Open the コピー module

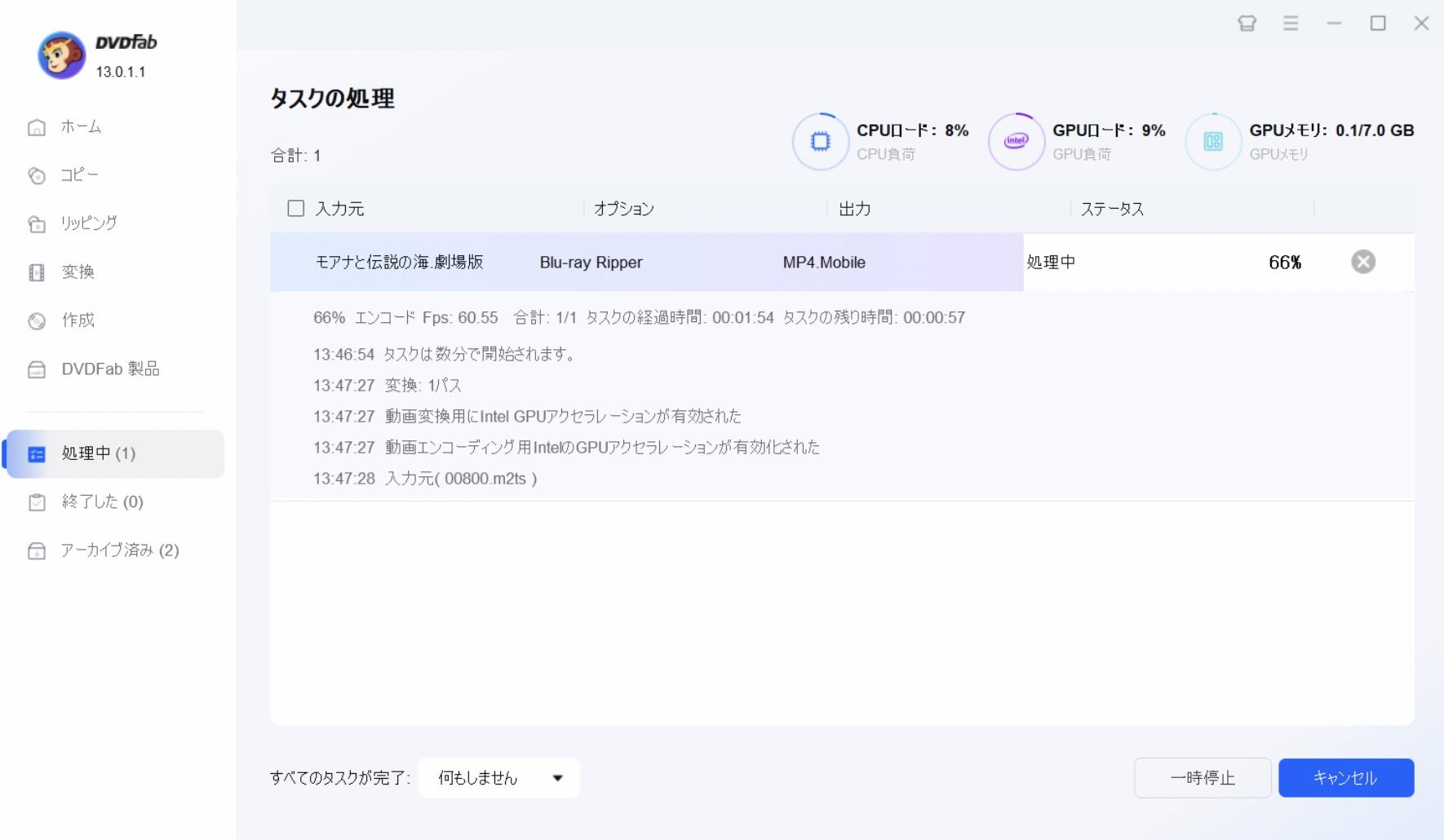[x=79, y=175]
